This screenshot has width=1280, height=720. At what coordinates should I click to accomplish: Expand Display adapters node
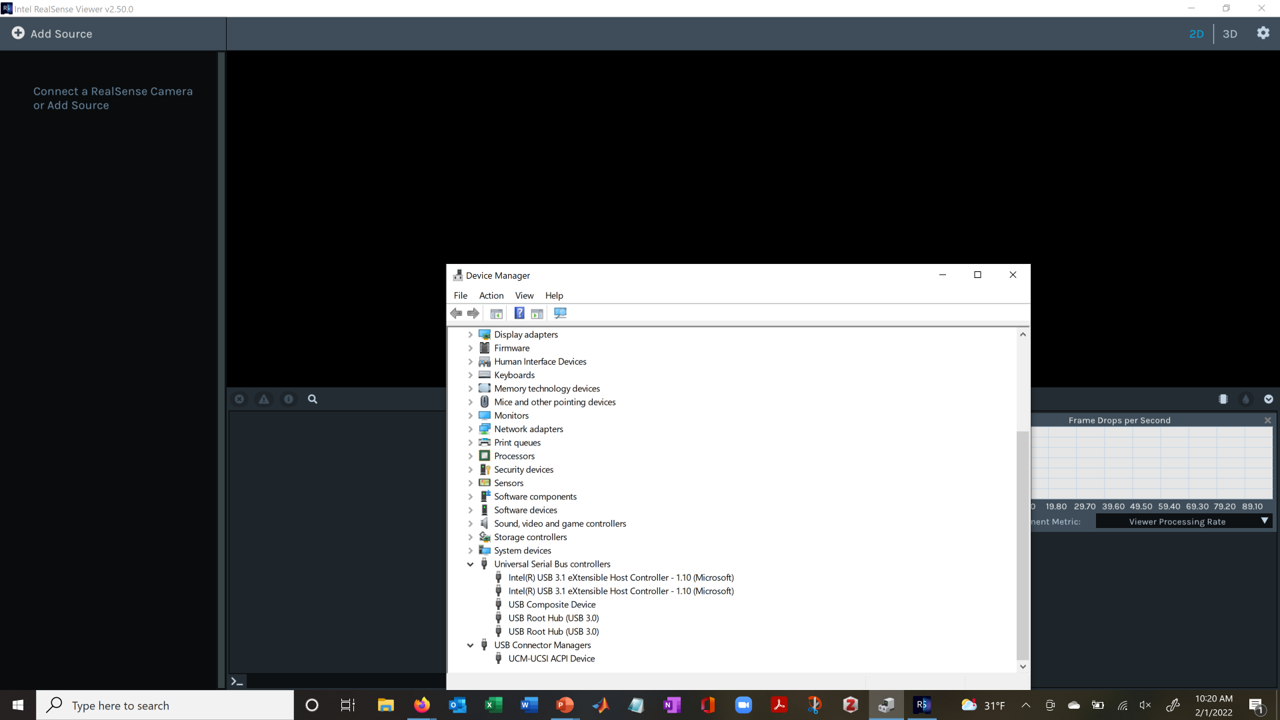tap(470, 335)
